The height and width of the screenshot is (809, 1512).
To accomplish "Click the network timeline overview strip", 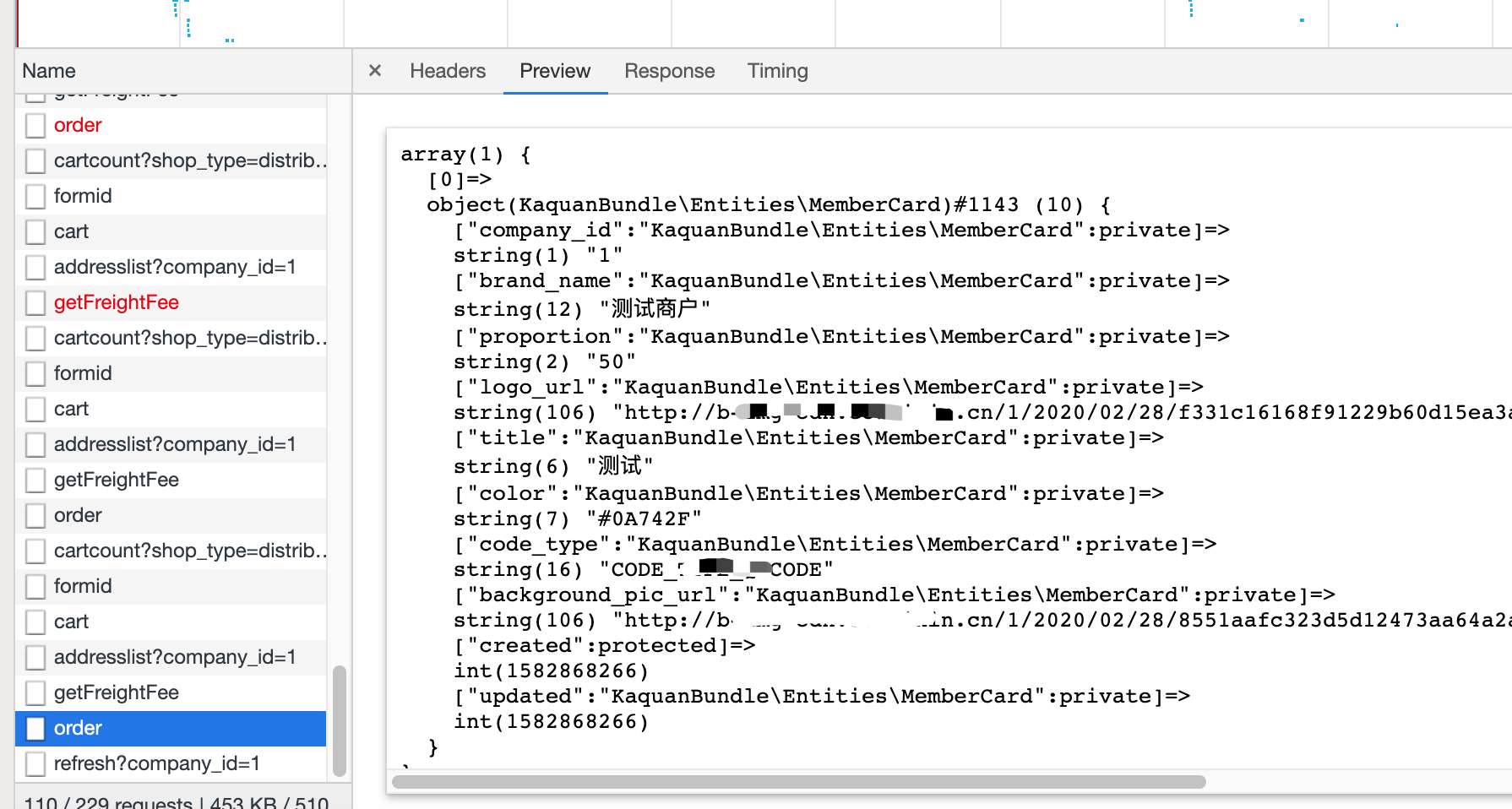I will pos(760,24).
